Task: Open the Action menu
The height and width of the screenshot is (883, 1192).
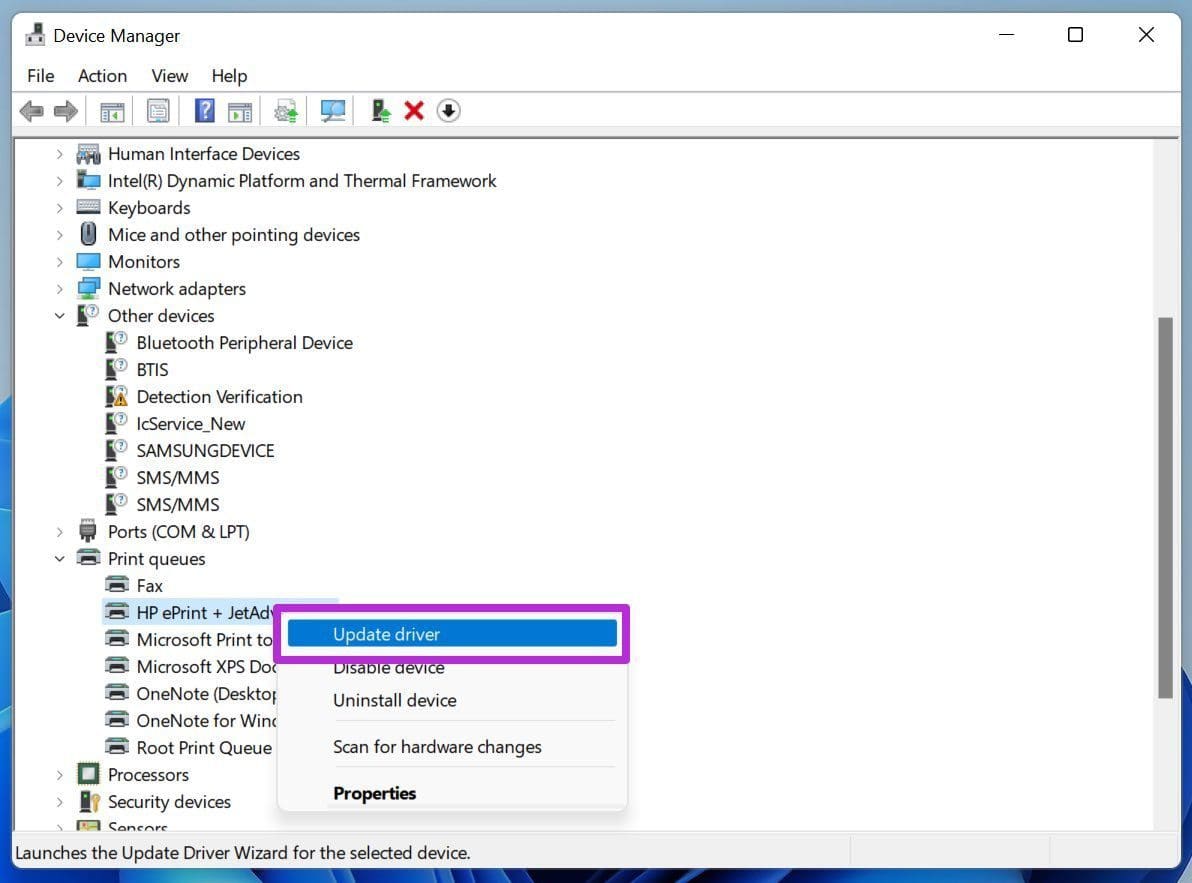Action: [x=102, y=76]
